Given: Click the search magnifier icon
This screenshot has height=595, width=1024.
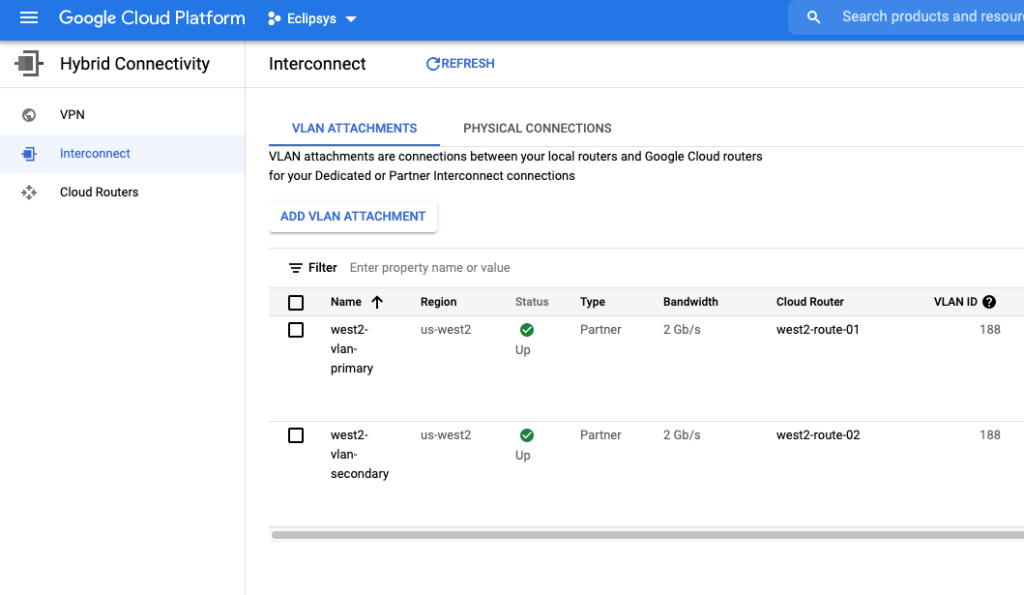Looking at the screenshot, I should (814, 17).
